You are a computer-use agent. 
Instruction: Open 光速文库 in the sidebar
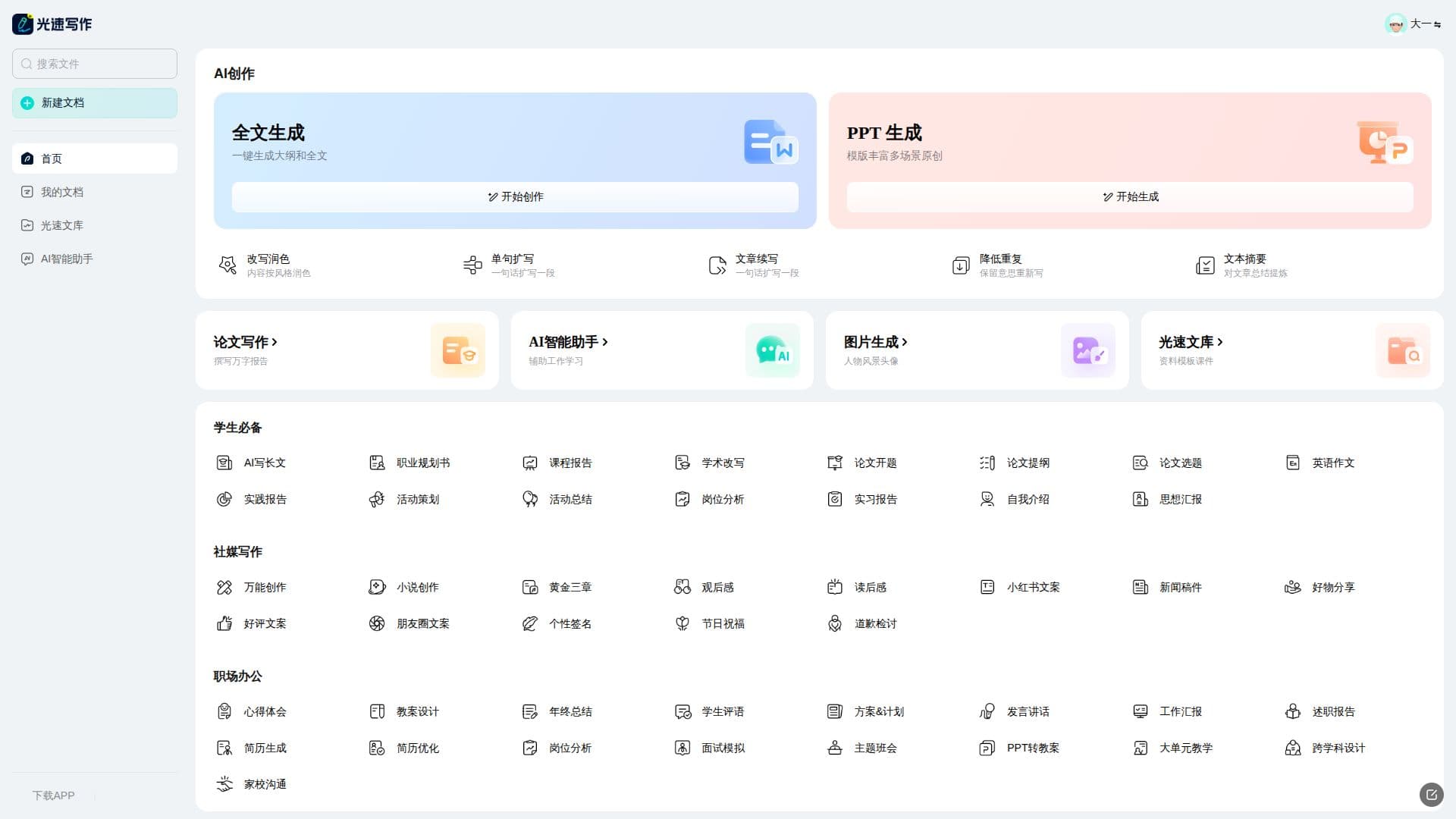pyautogui.click(x=95, y=225)
